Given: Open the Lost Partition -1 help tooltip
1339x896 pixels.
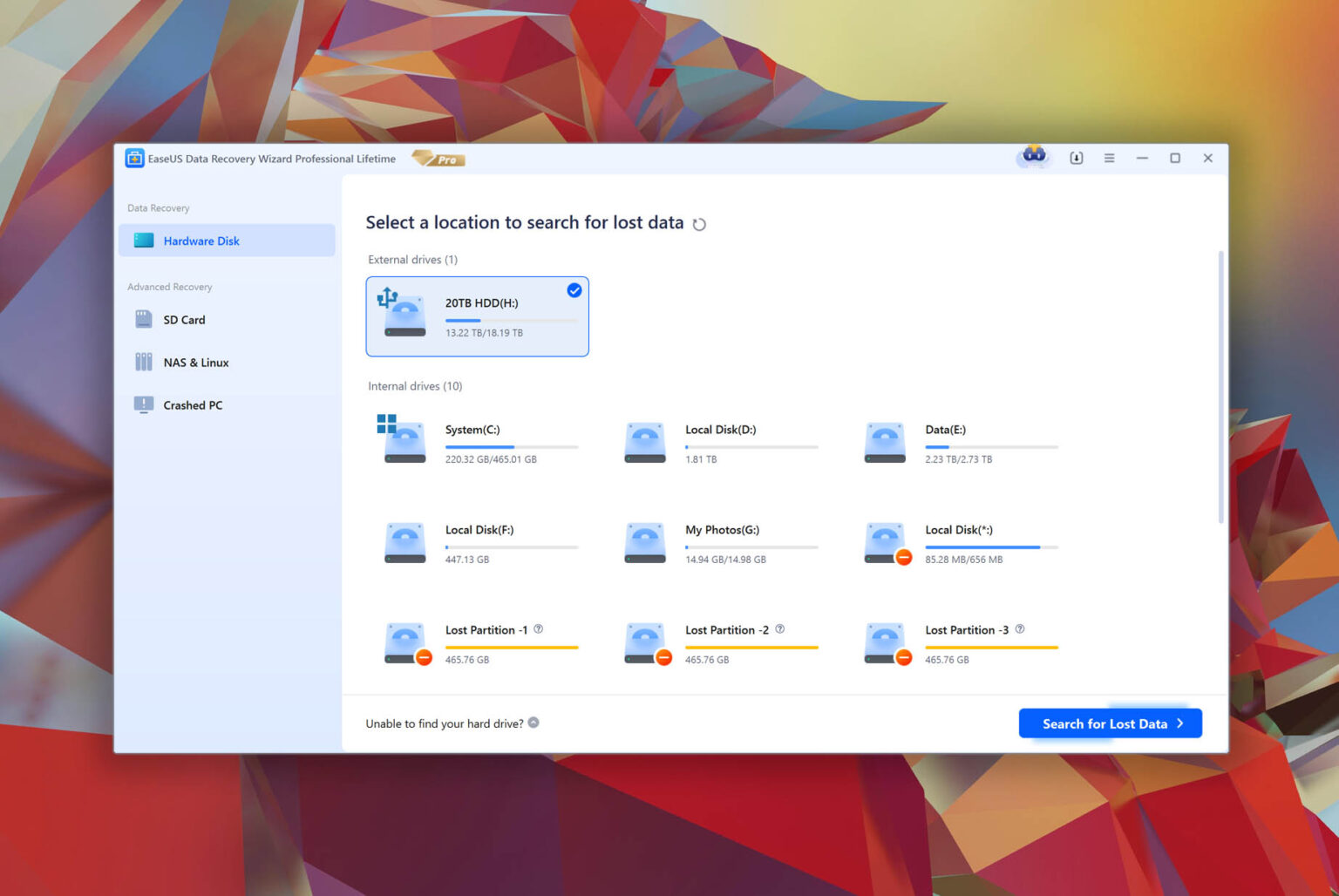Looking at the screenshot, I should pos(539,628).
